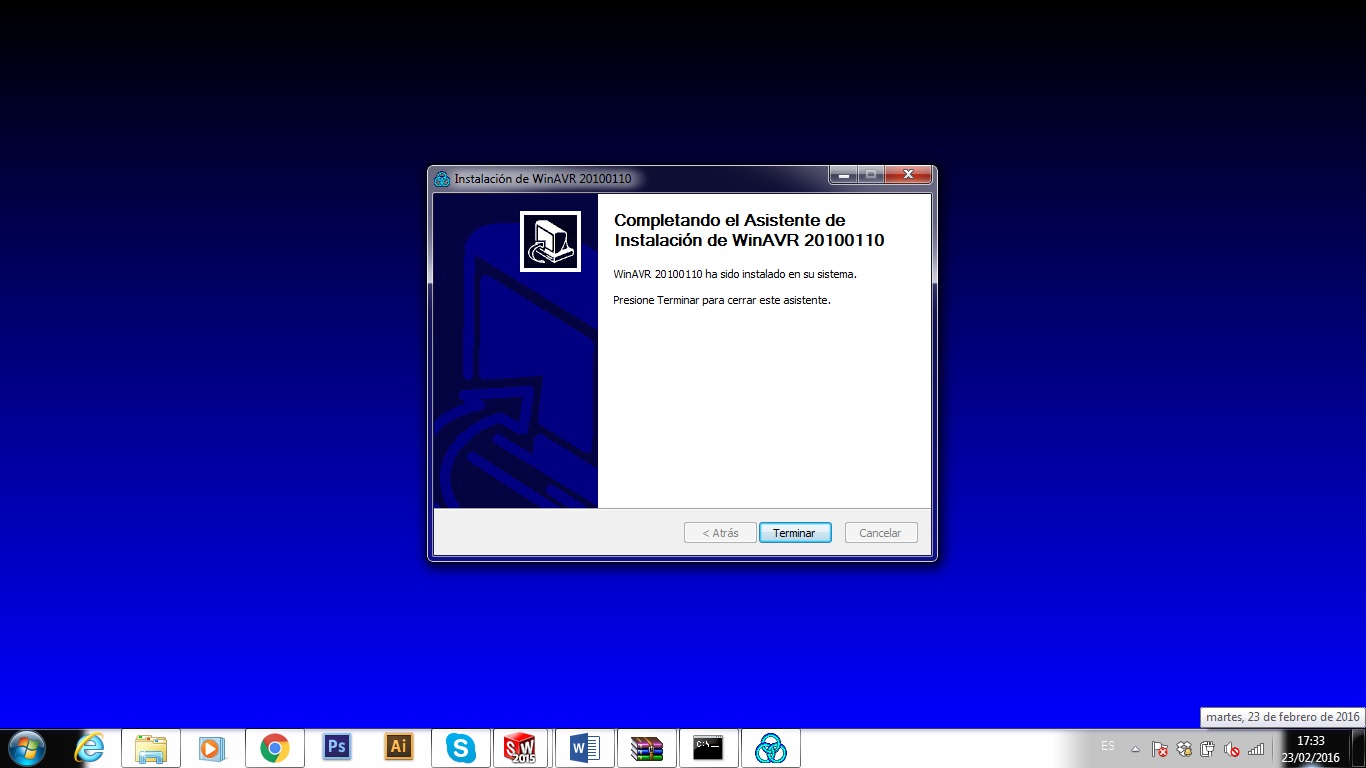
Task: Click the heading 'Completando el Asistente de Instalación'
Action: point(749,230)
